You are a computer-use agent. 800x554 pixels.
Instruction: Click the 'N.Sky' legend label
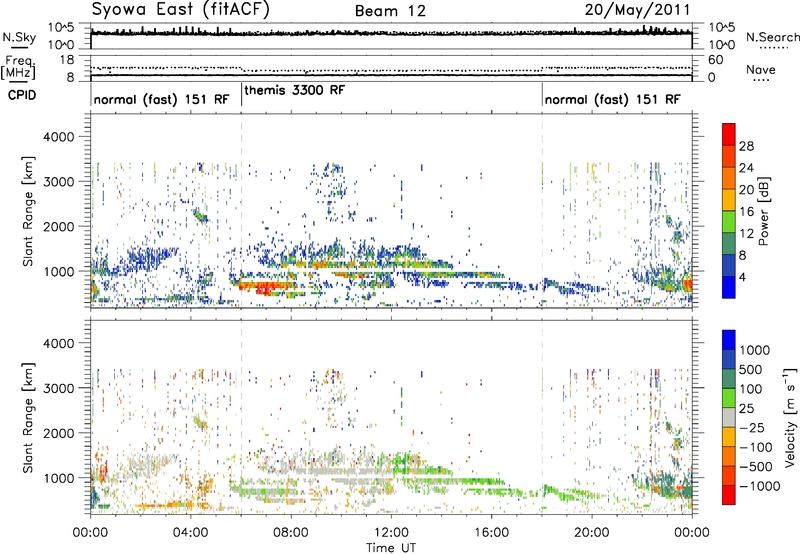click(19, 37)
